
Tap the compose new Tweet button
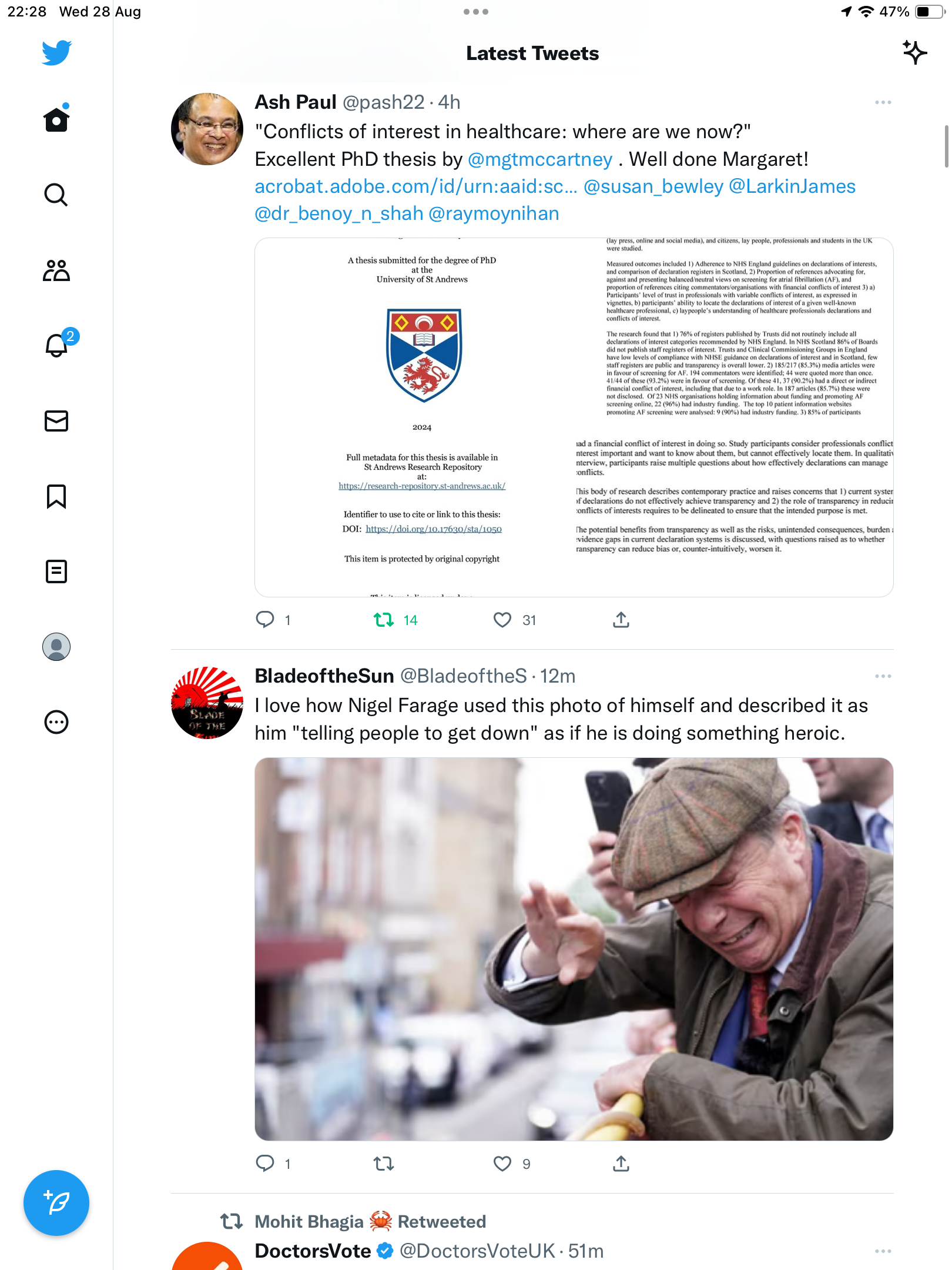click(x=56, y=1203)
